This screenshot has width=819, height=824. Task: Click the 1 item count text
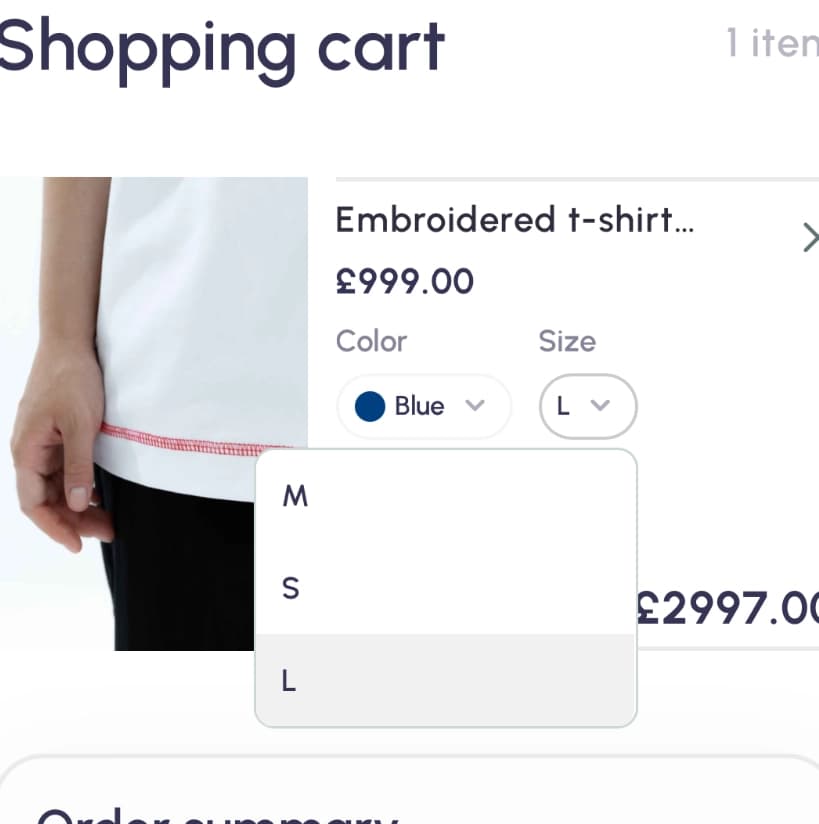(771, 44)
